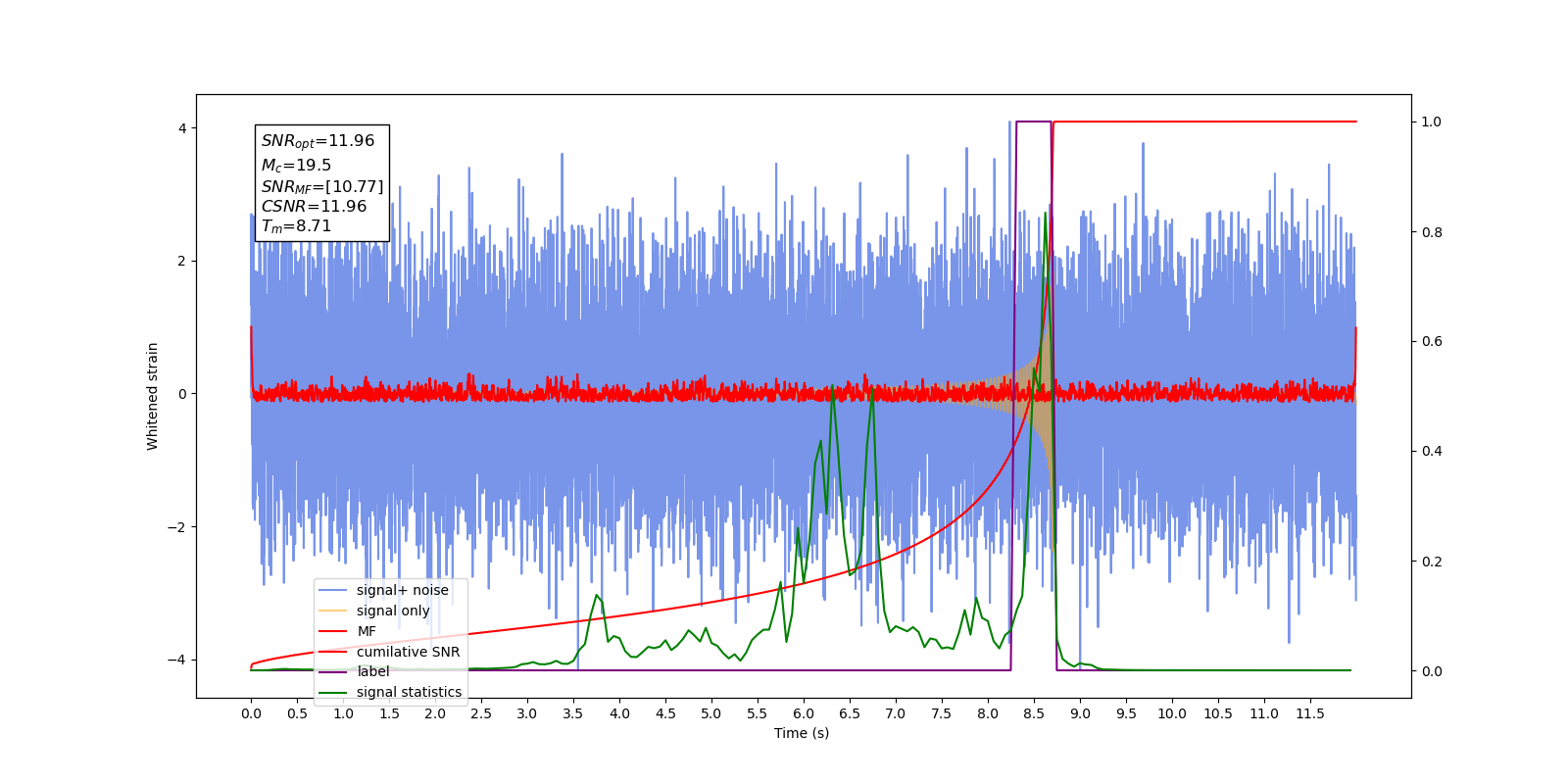Click the 'Time (s)' x-axis label
The height and width of the screenshot is (784, 1568).
click(x=802, y=733)
